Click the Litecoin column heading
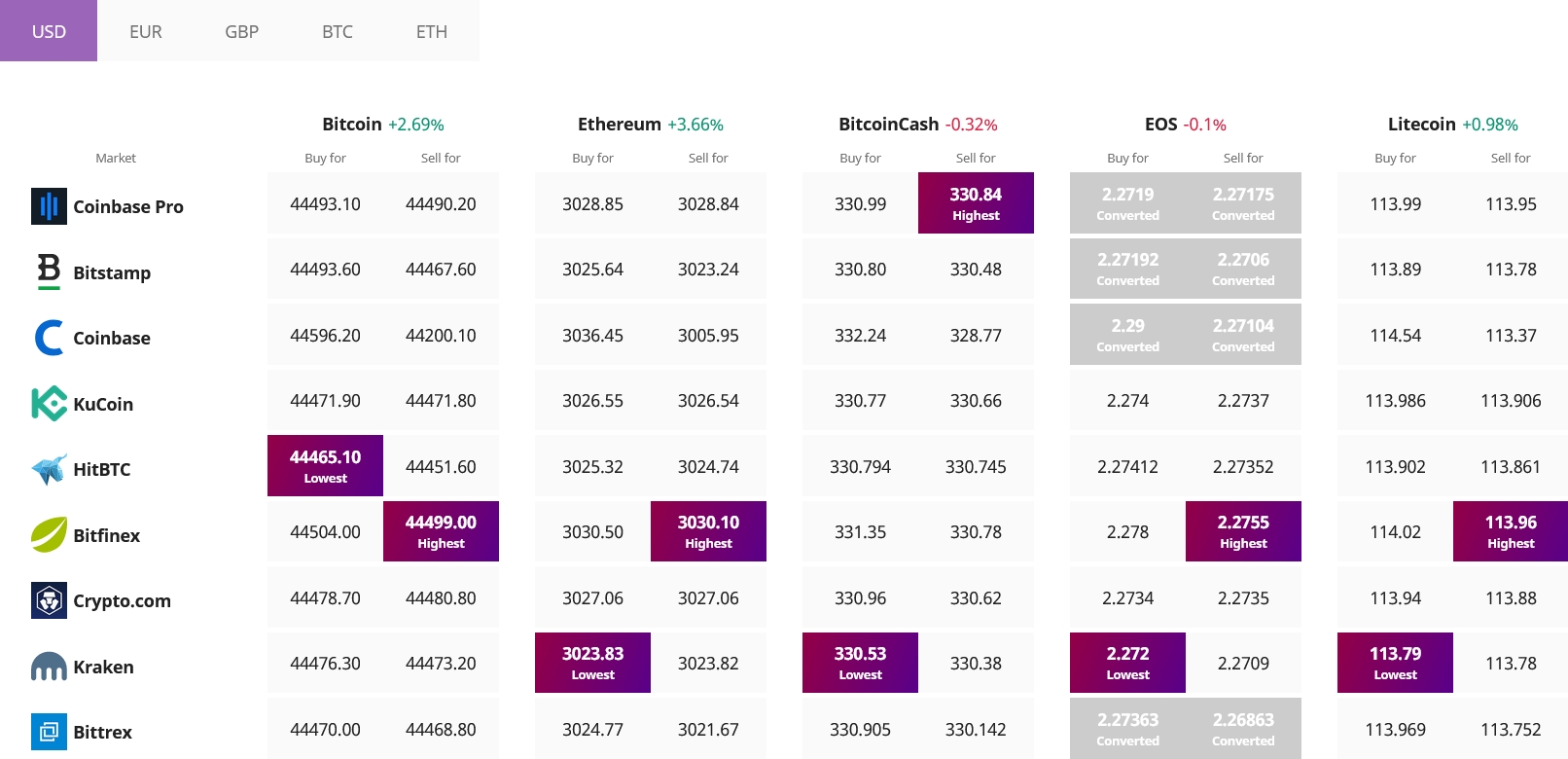The width and height of the screenshot is (1568, 759). pyautogui.click(x=1422, y=124)
